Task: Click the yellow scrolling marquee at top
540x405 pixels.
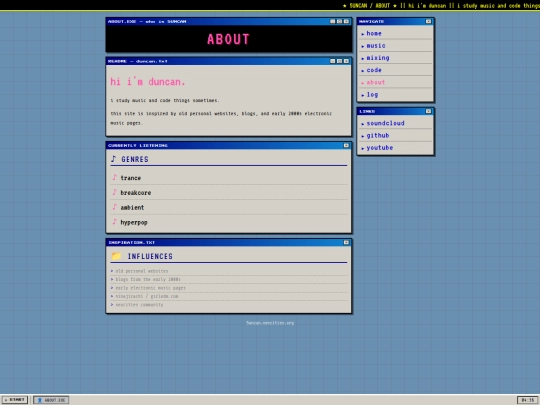Action: (x=441, y=6)
